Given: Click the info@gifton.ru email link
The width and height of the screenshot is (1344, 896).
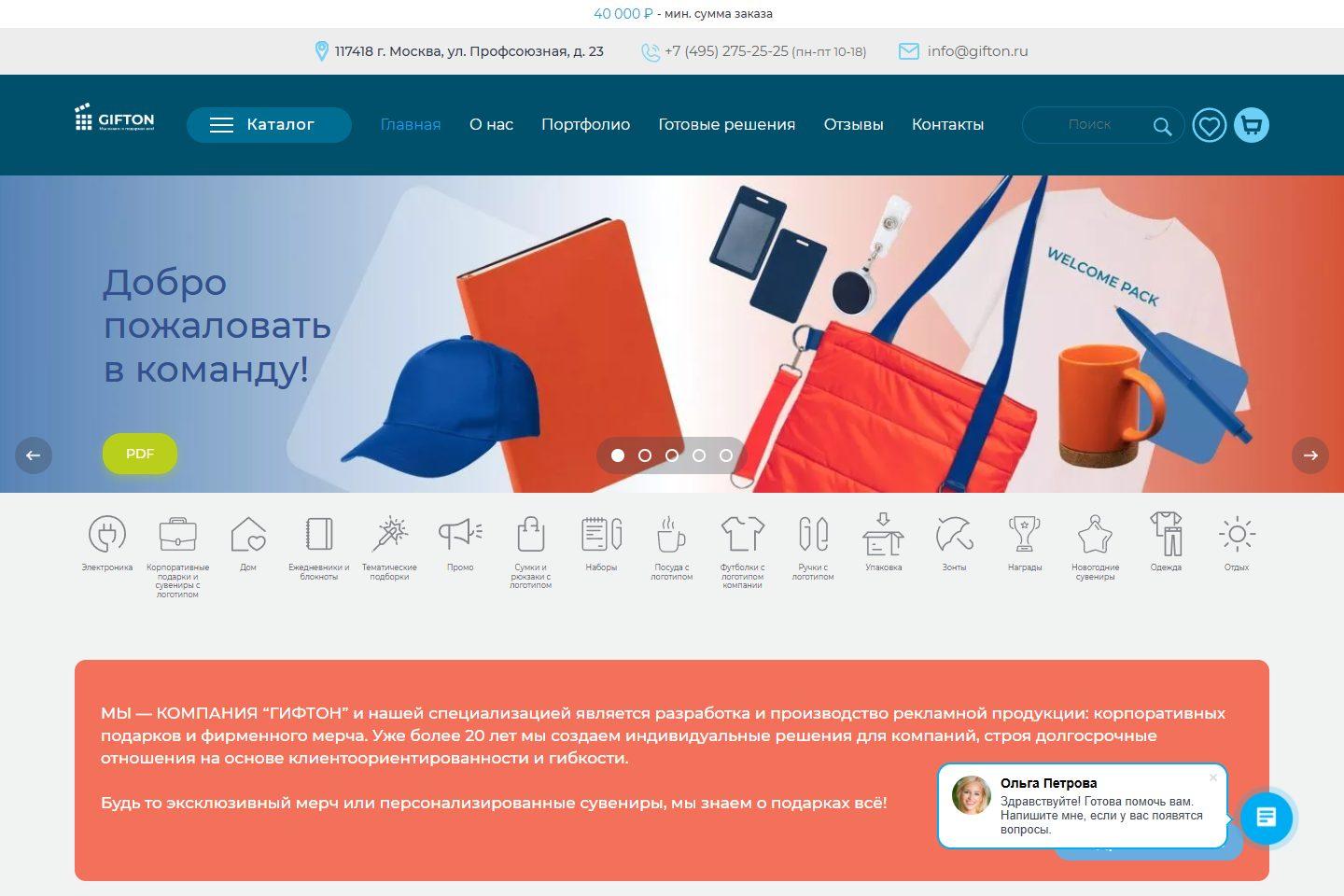Looking at the screenshot, I should [x=977, y=51].
